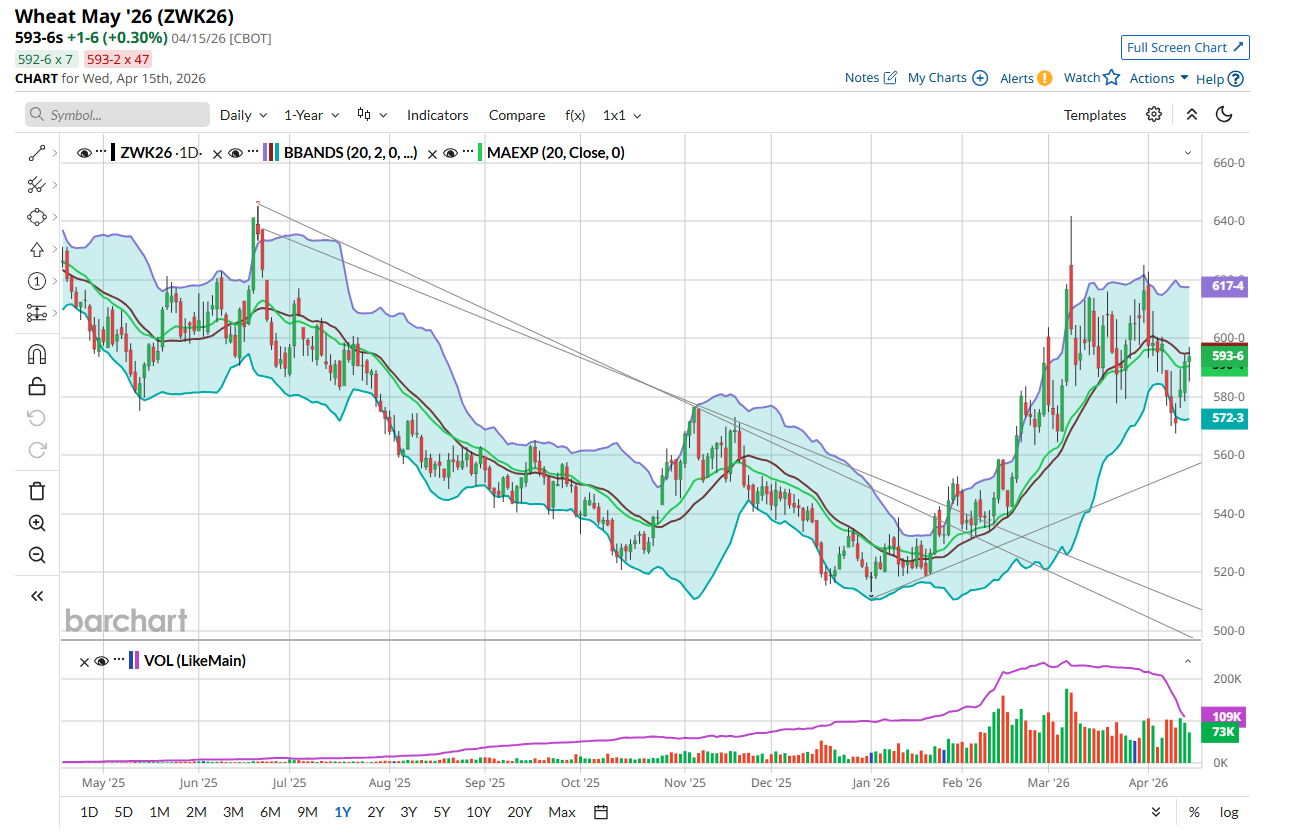1299x840 pixels.
Task: Hide the VOL indicator
Action: tap(102, 661)
